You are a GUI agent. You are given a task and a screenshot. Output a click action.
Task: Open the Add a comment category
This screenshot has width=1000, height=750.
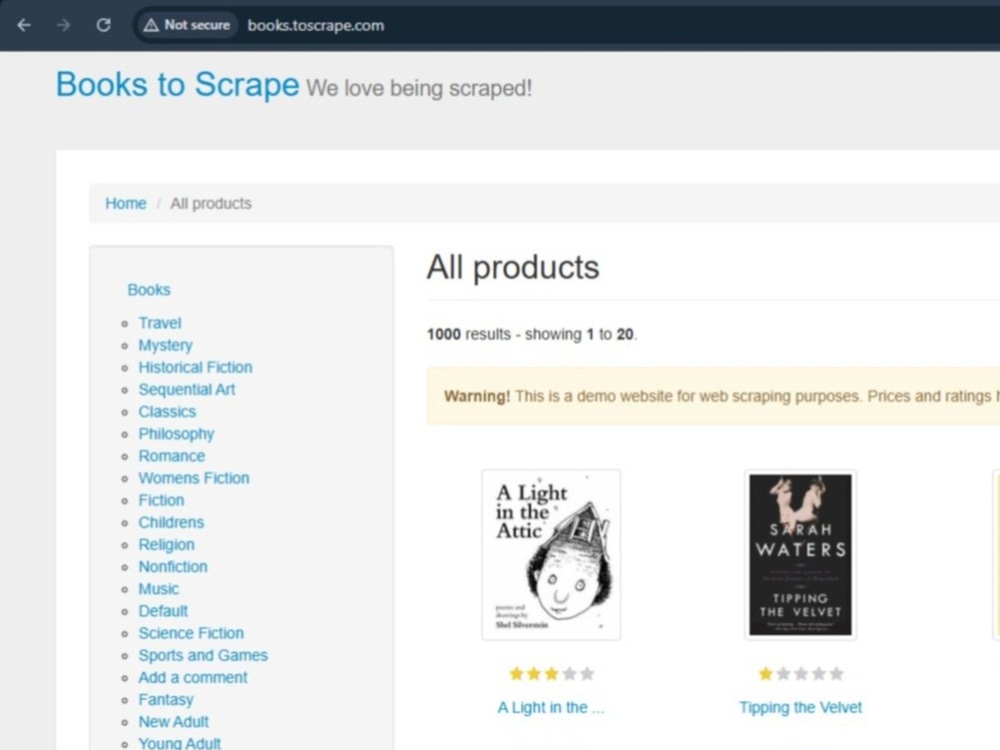(193, 677)
